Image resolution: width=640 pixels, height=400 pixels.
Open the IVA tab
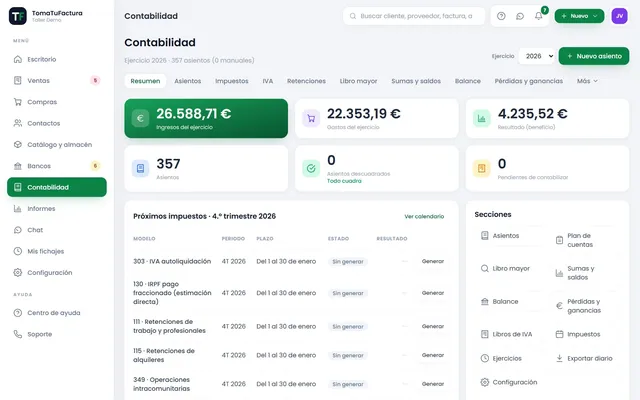click(x=267, y=81)
